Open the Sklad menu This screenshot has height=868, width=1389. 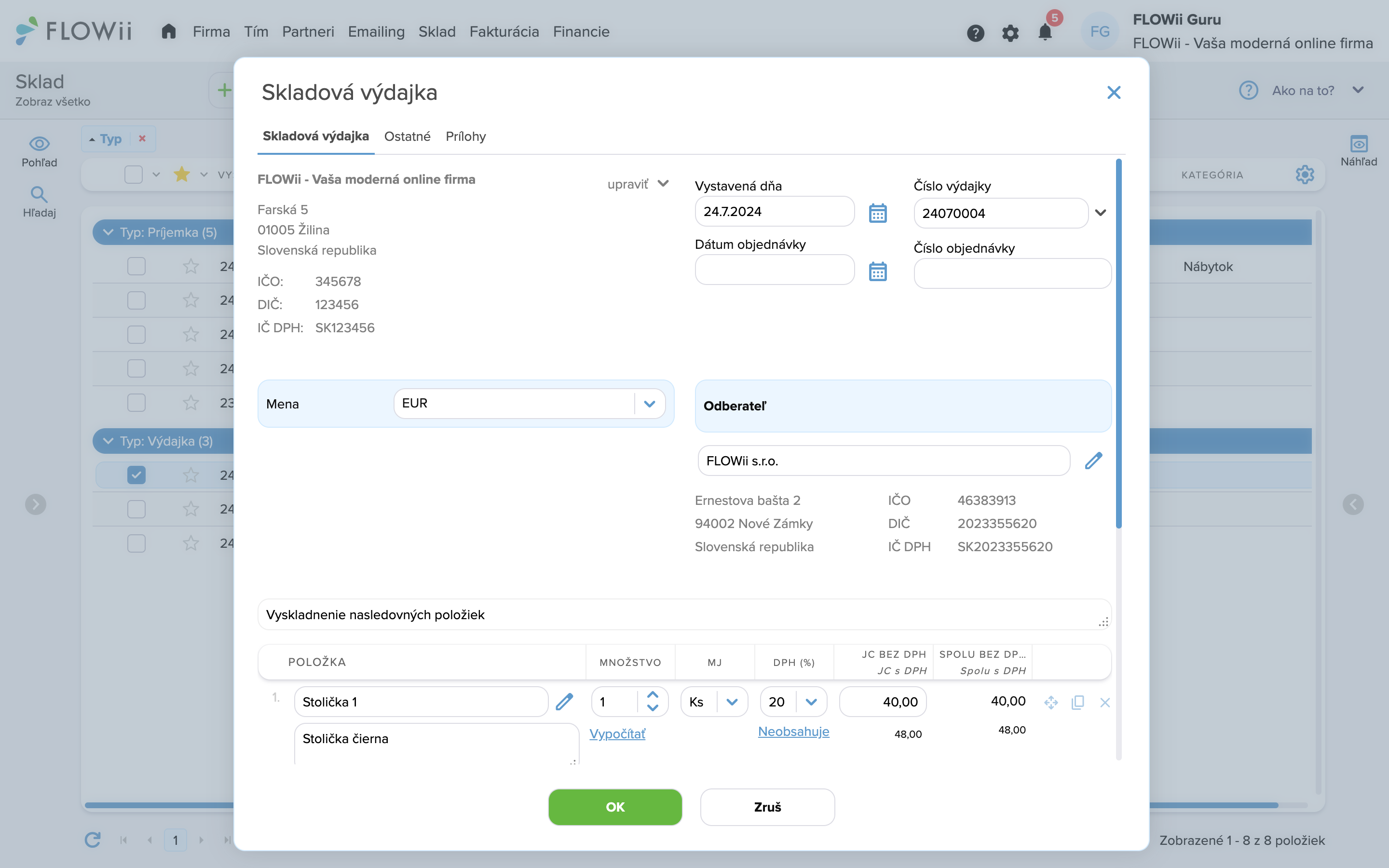click(436, 31)
